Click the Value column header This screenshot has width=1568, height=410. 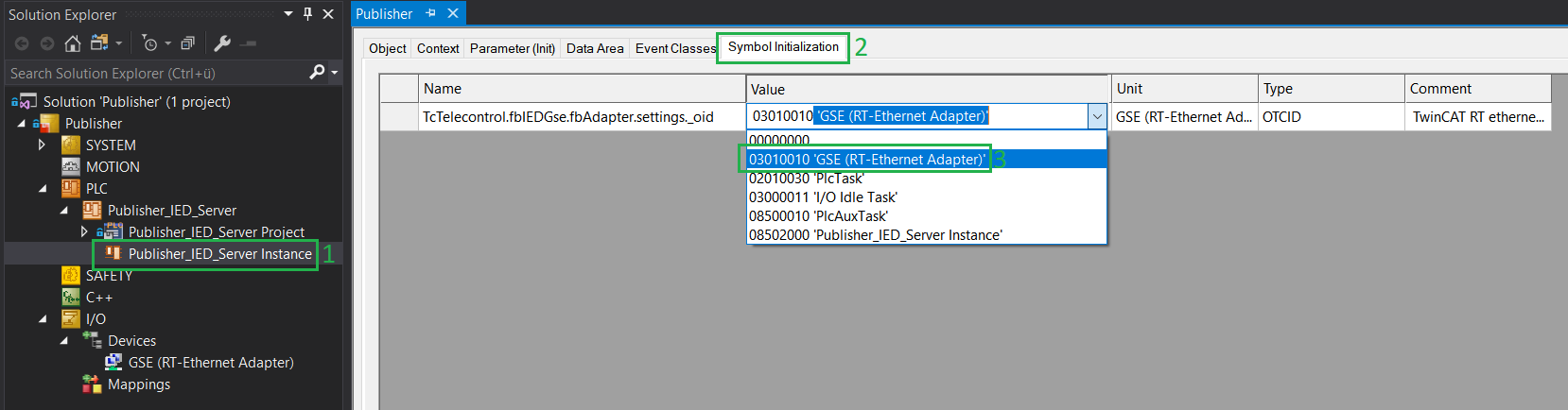pyautogui.click(x=928, y=89)
